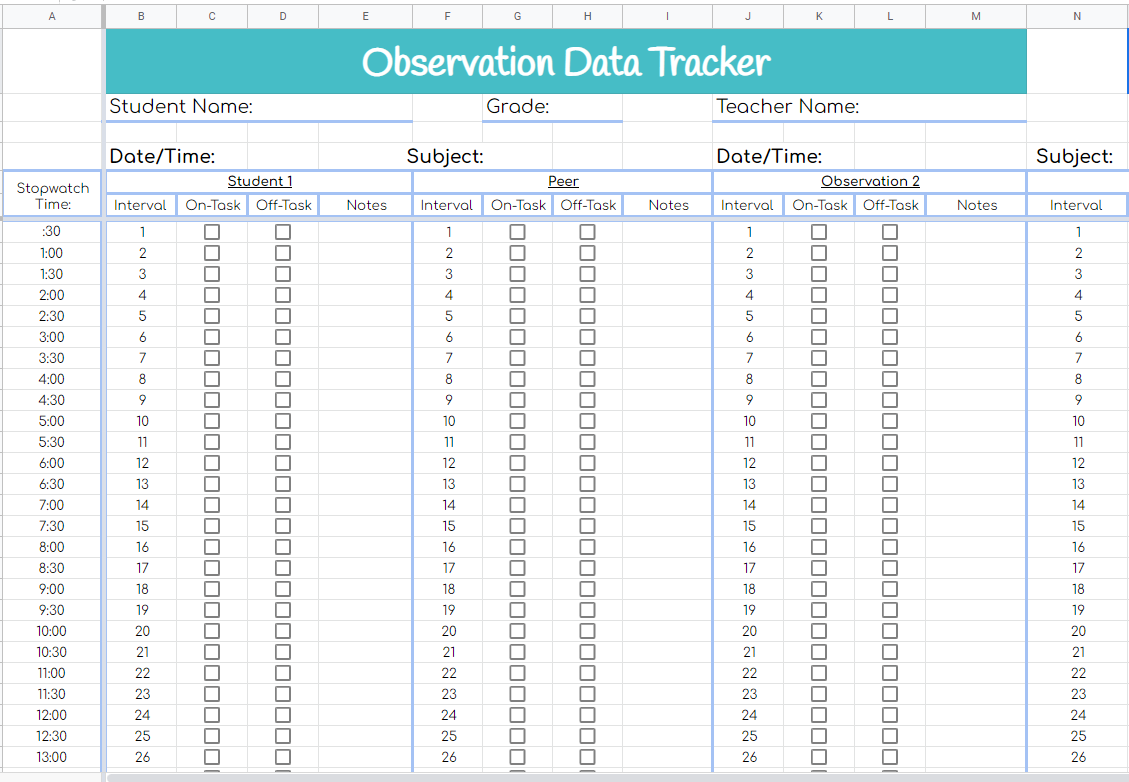Viewport: 1129px width, 782px height.
Task: Mark Student 1 On-Task at stopwatch 7:30
Action: tap(212, 526)
